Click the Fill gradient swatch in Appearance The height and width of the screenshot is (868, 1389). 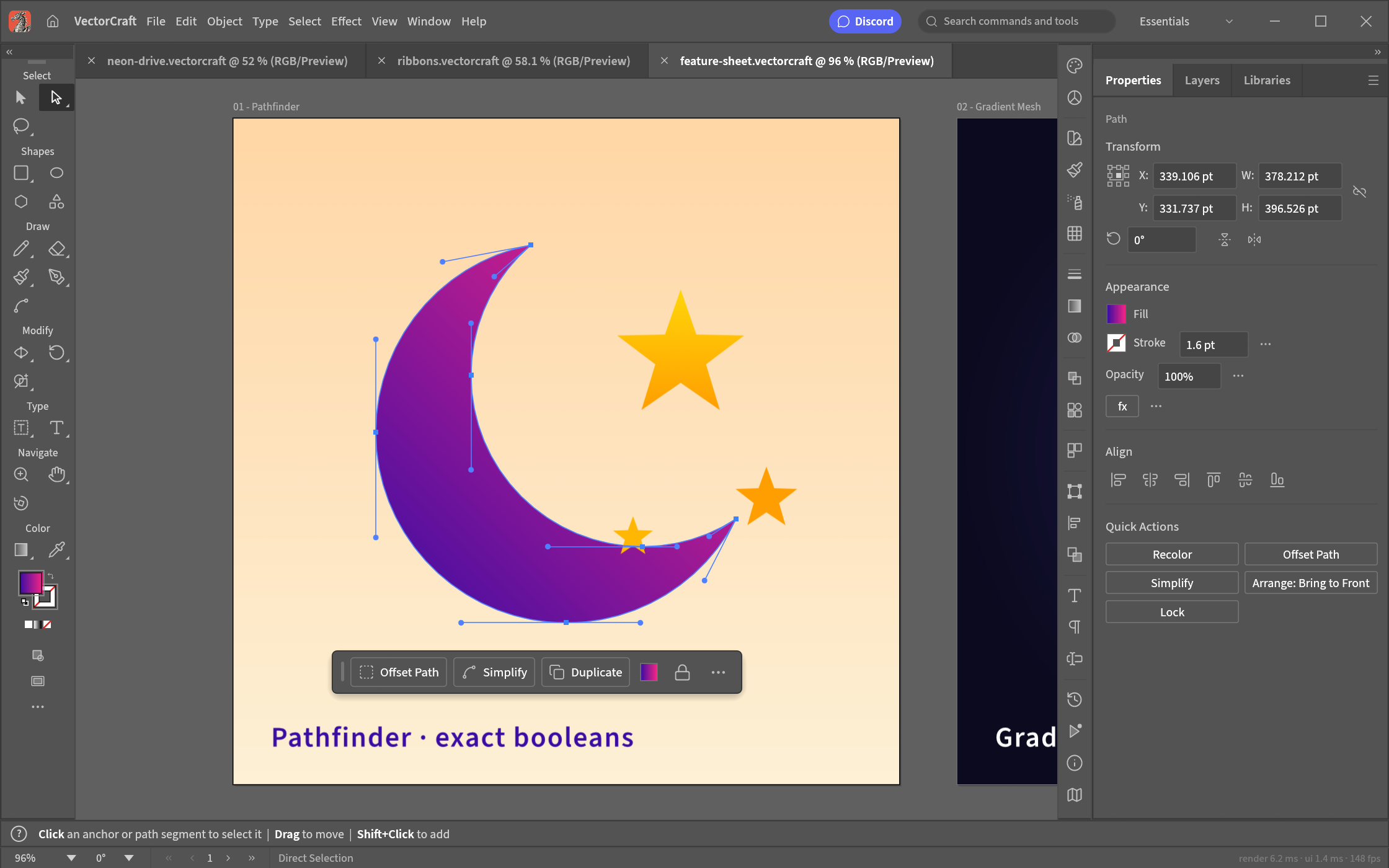point(1116,314)
